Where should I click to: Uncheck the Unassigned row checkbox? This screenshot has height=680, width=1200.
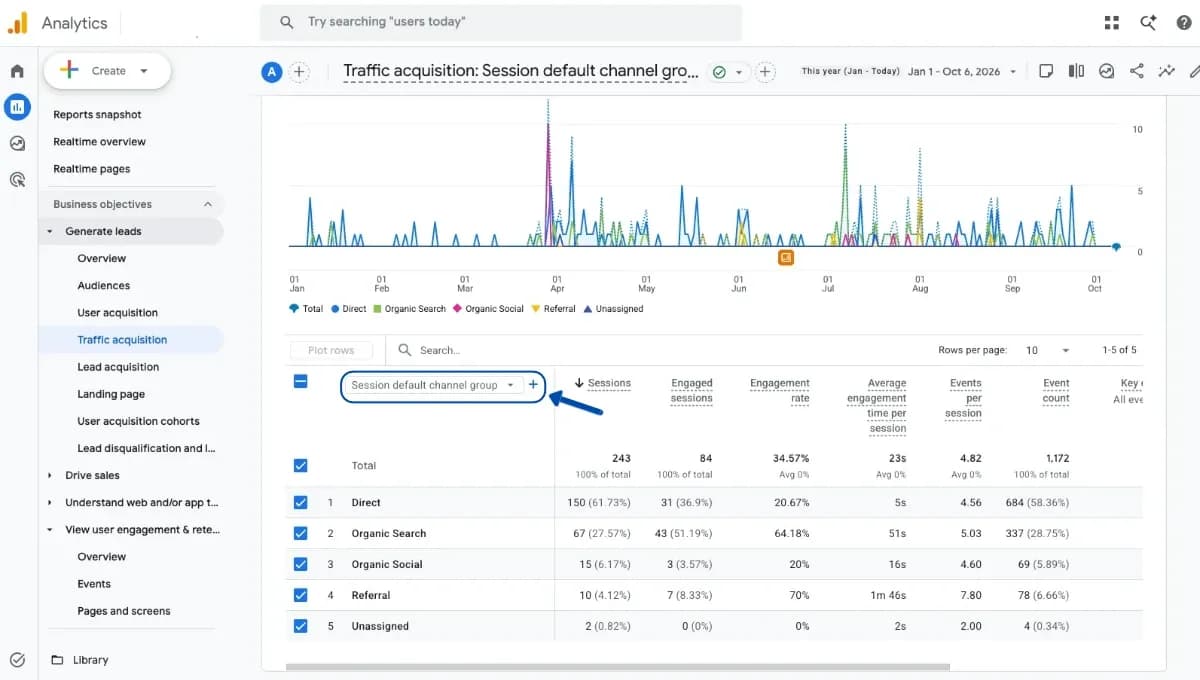click(300, 626)
